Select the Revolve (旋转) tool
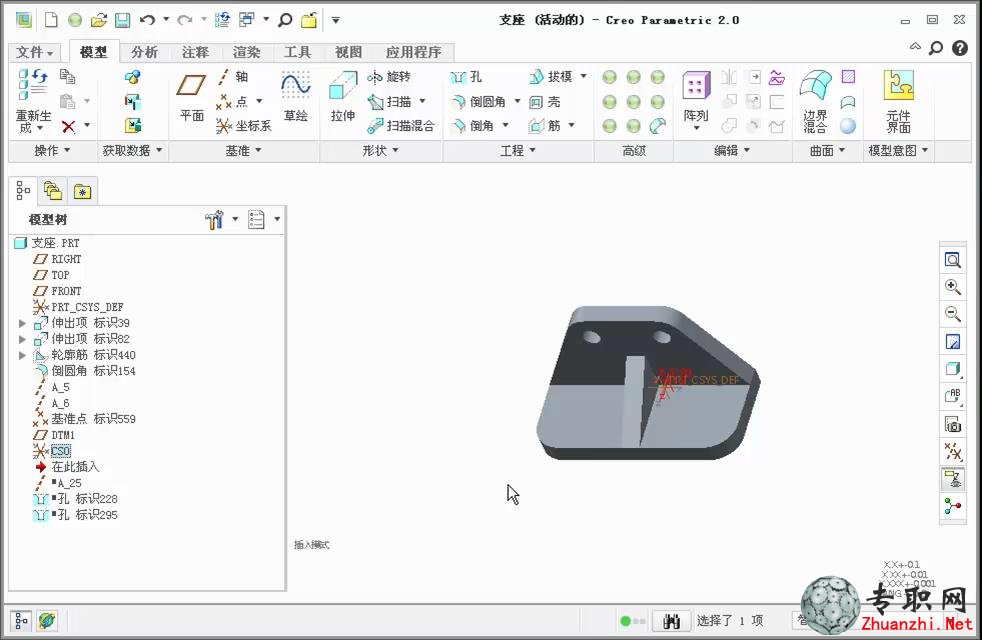Image resolution: width=982 pixels, height=640 pixels. (x=389, y=77)
